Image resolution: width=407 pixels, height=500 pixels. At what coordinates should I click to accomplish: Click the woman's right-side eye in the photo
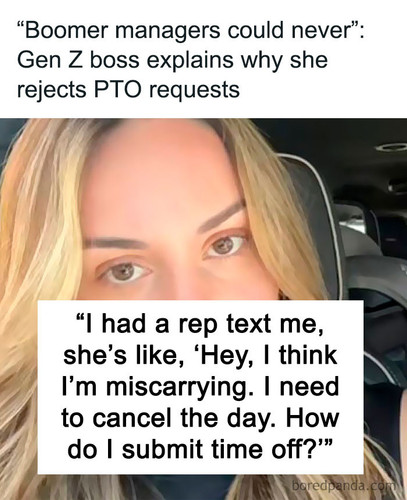click(x=225, y=246)
